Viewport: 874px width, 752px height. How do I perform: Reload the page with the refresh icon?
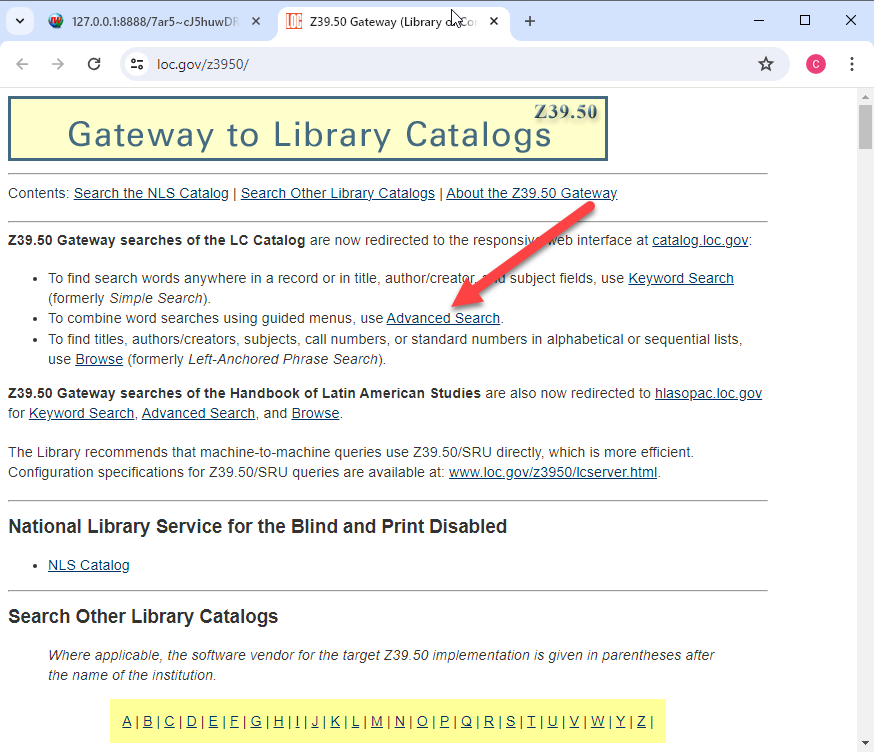point(94,64)
